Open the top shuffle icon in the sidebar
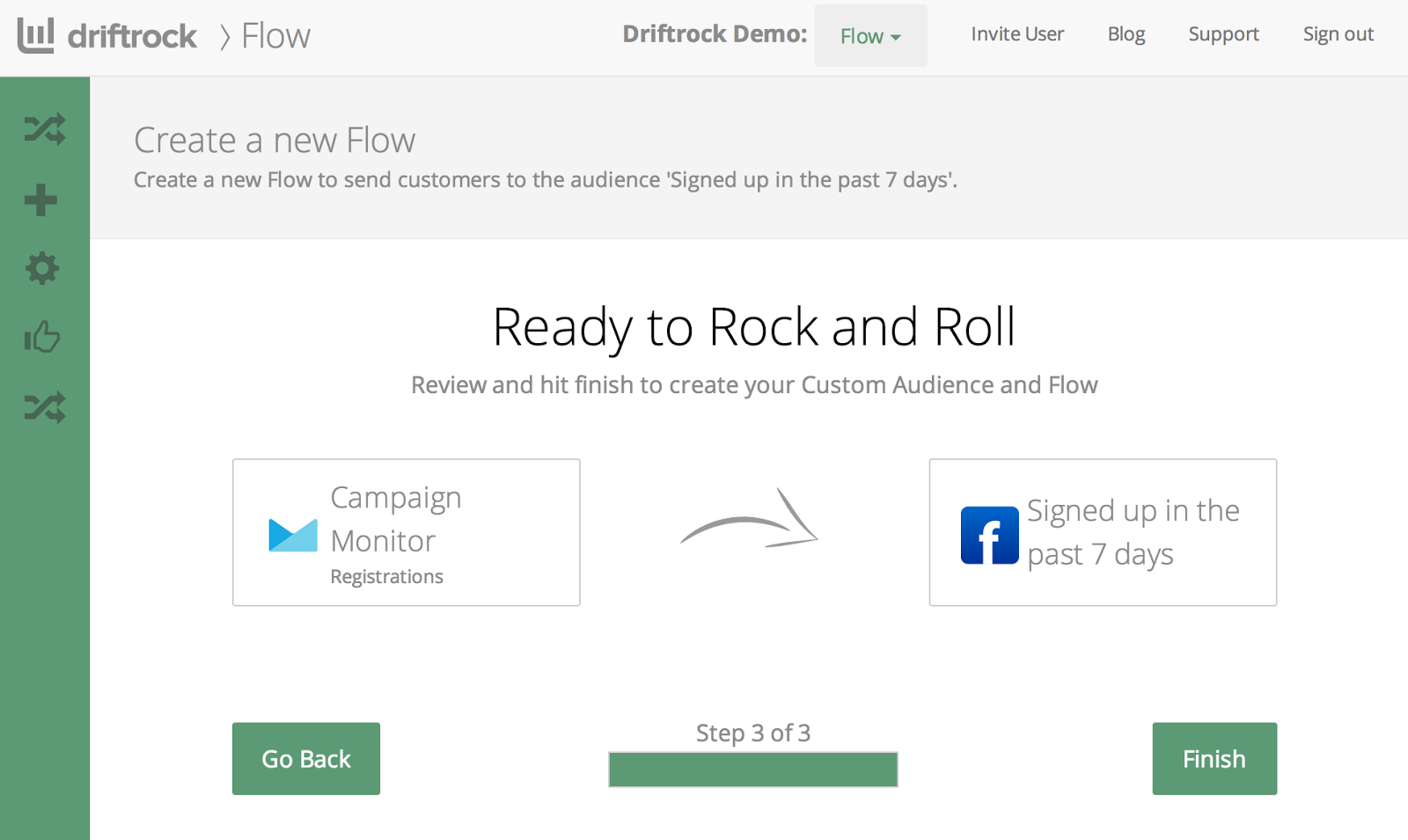This screenshot has height=840, width=1408. [x=44, y=129]
